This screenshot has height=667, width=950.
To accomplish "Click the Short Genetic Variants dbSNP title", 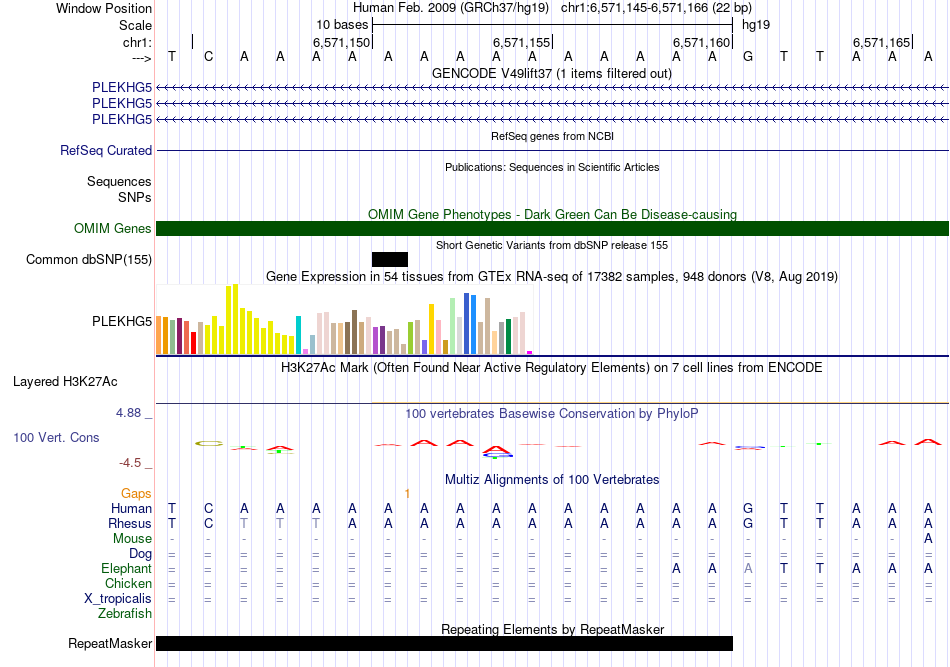I will [552, 245].
